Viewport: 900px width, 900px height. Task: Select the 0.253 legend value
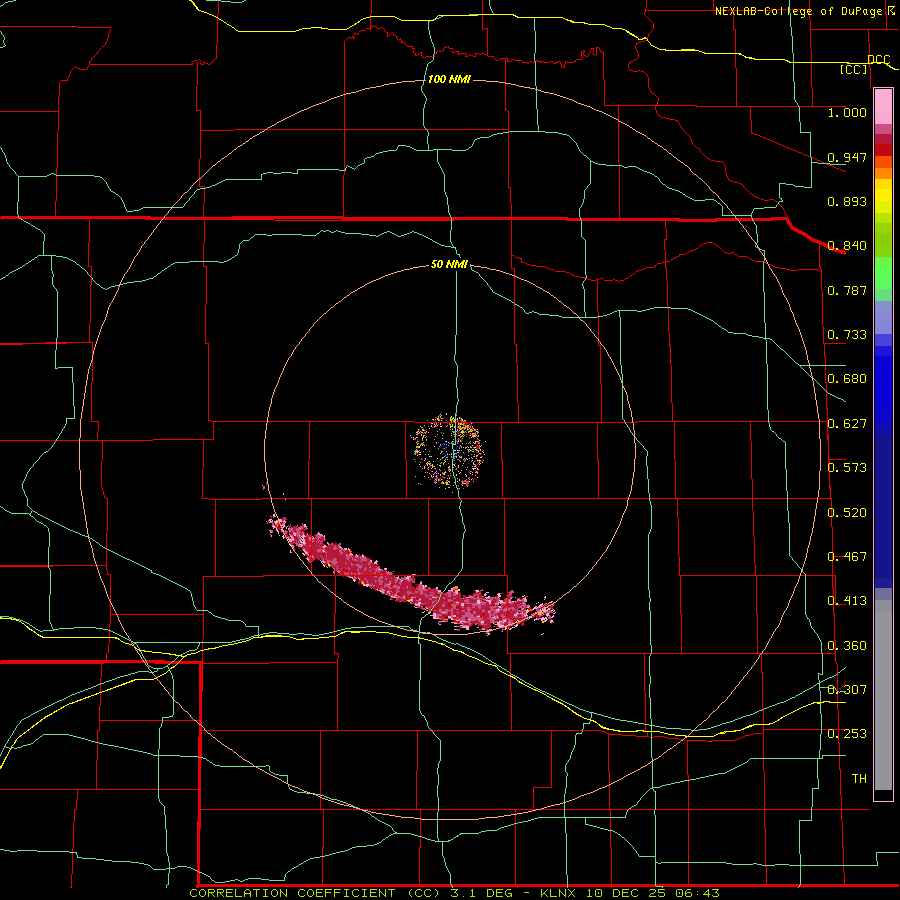(x=847, y=734)
